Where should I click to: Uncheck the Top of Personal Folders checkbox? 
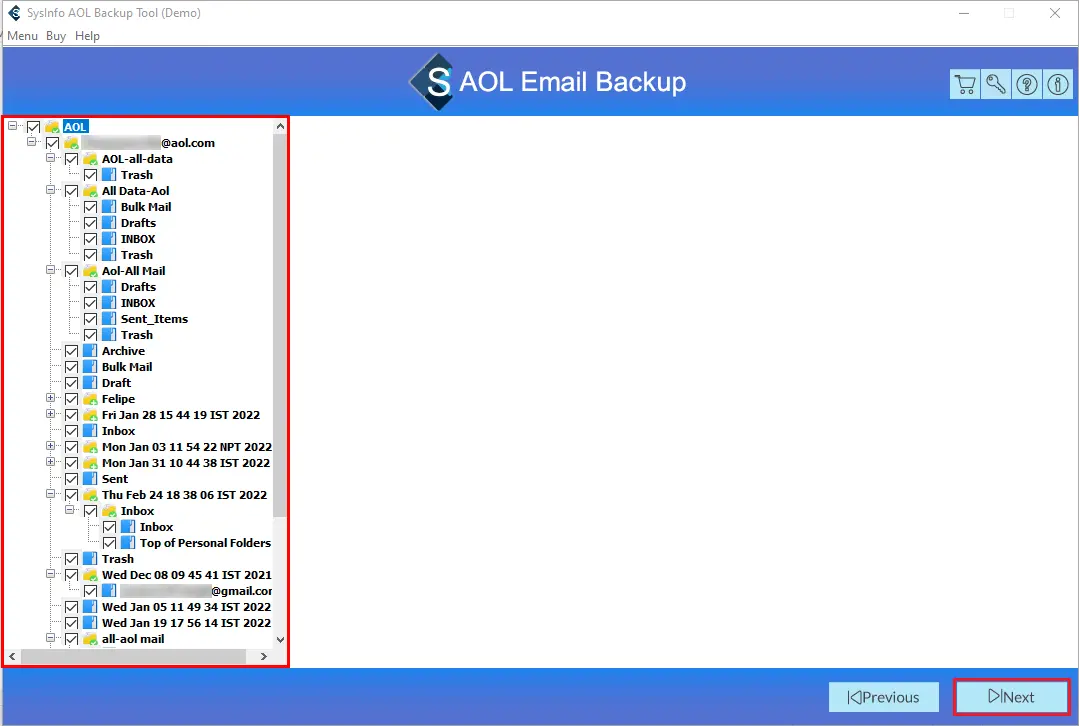(x=109, y=543)
